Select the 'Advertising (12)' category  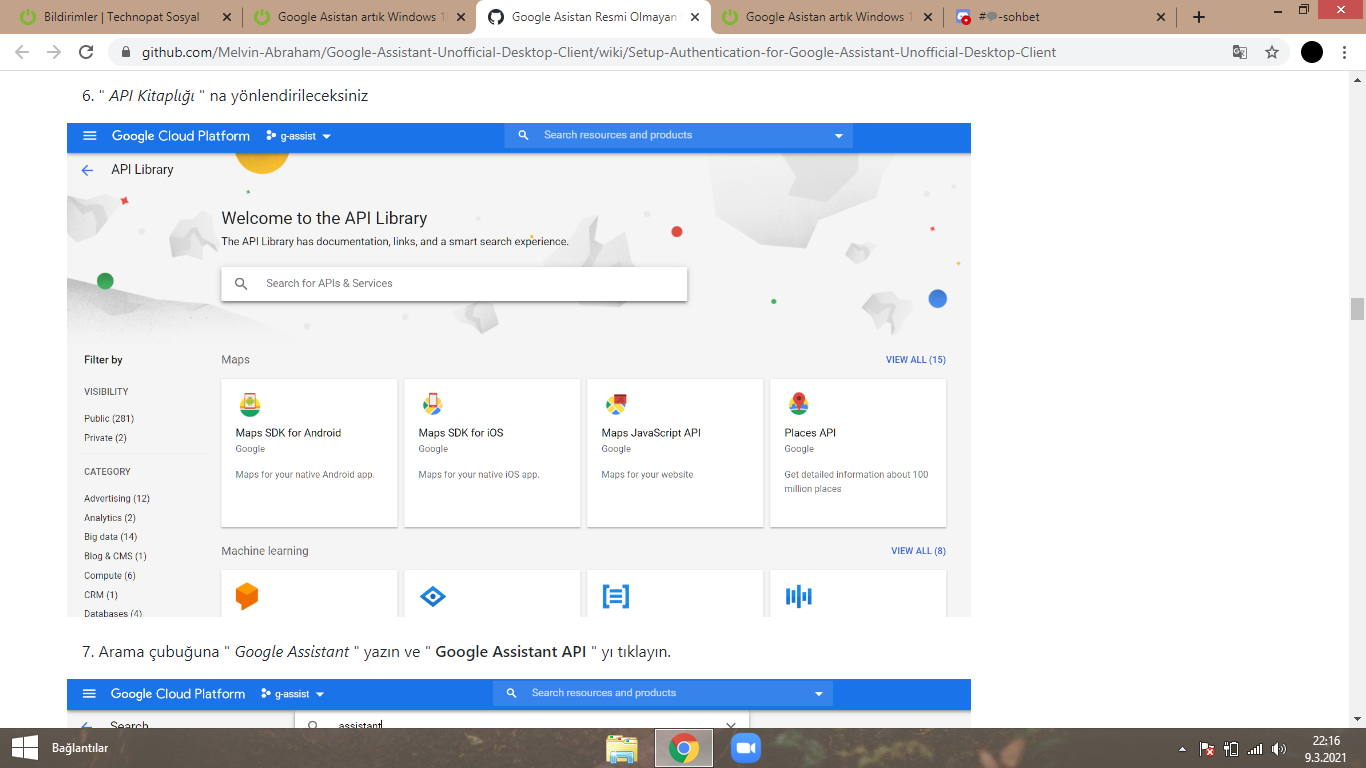117,498
